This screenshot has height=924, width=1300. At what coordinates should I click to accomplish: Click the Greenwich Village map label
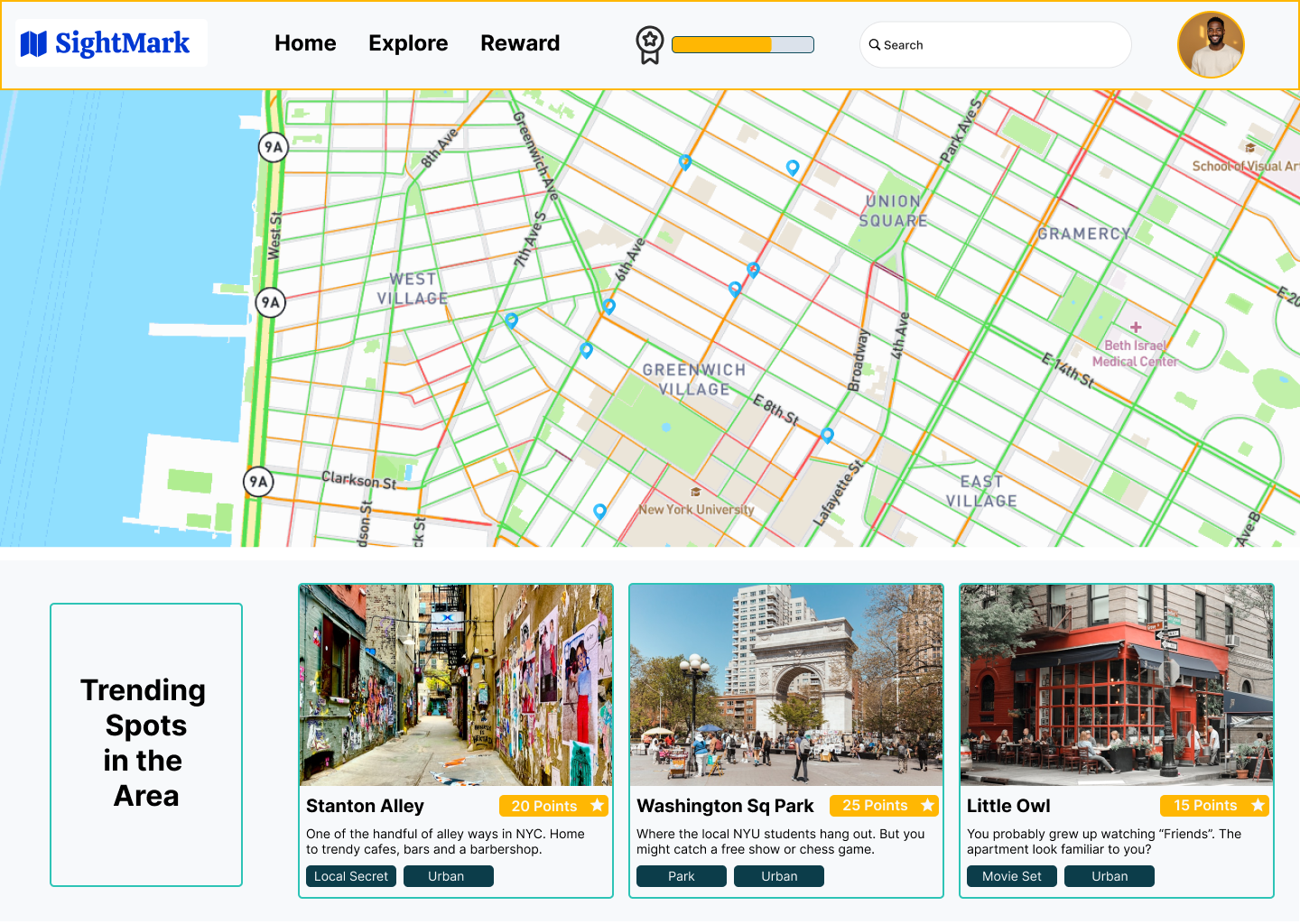694,380
